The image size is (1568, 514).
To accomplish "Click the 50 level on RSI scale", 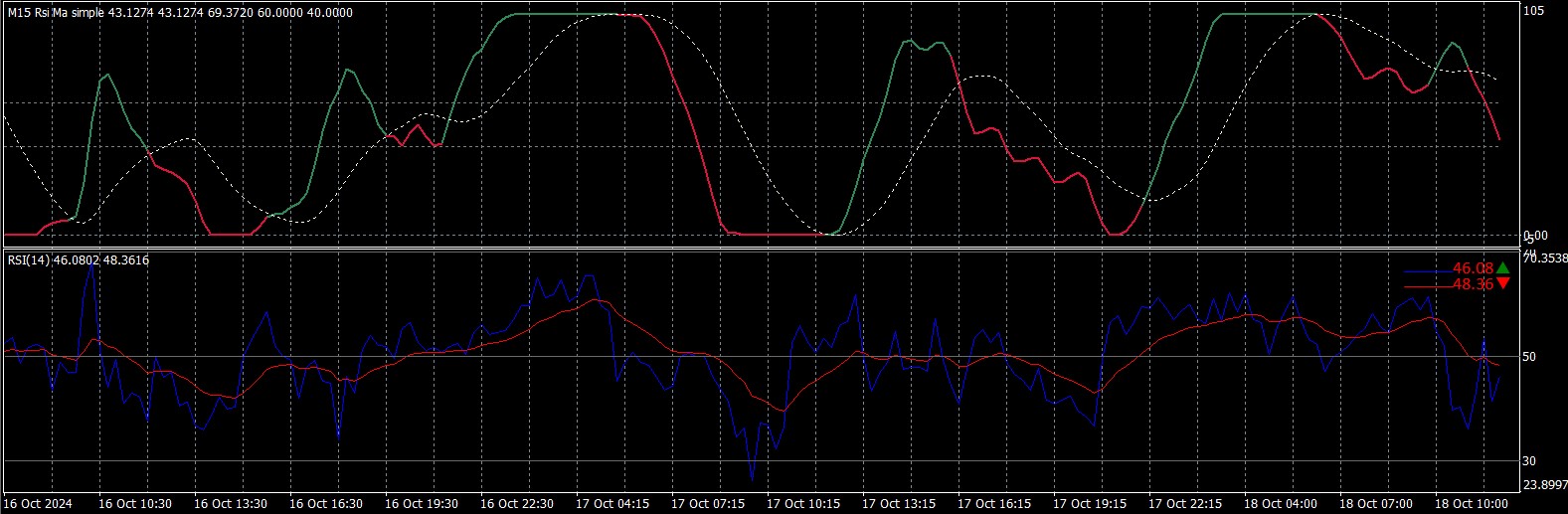I will (1531, 356).
